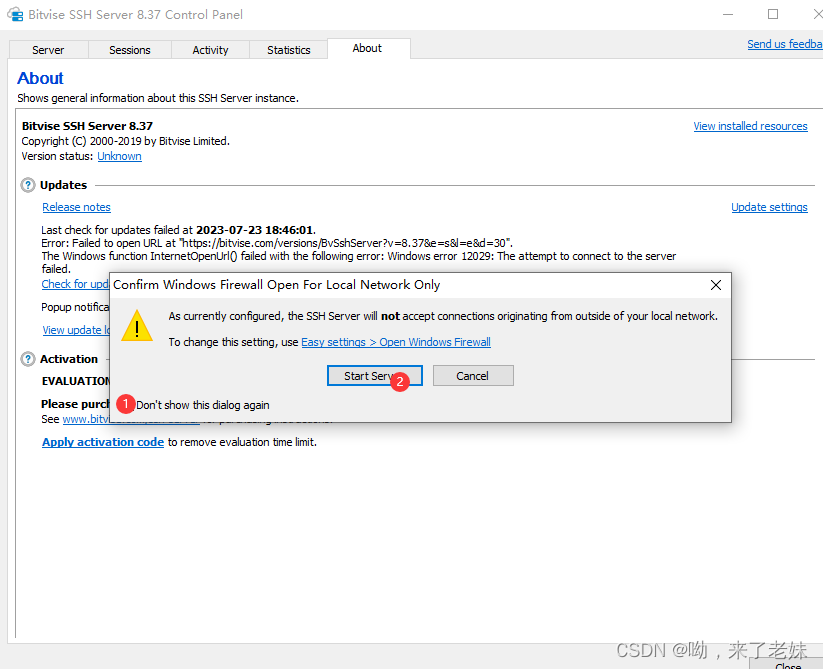Open the Statistics tab
This screenshot has height=669, width=823.
coord(288,49)
